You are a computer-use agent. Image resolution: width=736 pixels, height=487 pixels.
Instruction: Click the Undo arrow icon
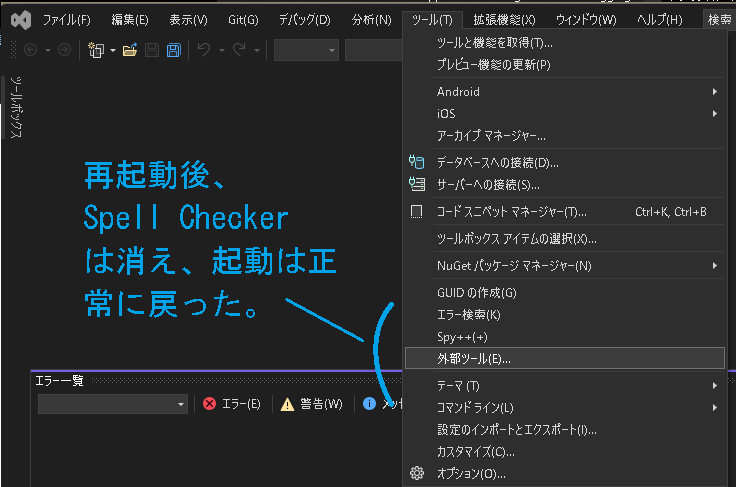coord(204,50)
